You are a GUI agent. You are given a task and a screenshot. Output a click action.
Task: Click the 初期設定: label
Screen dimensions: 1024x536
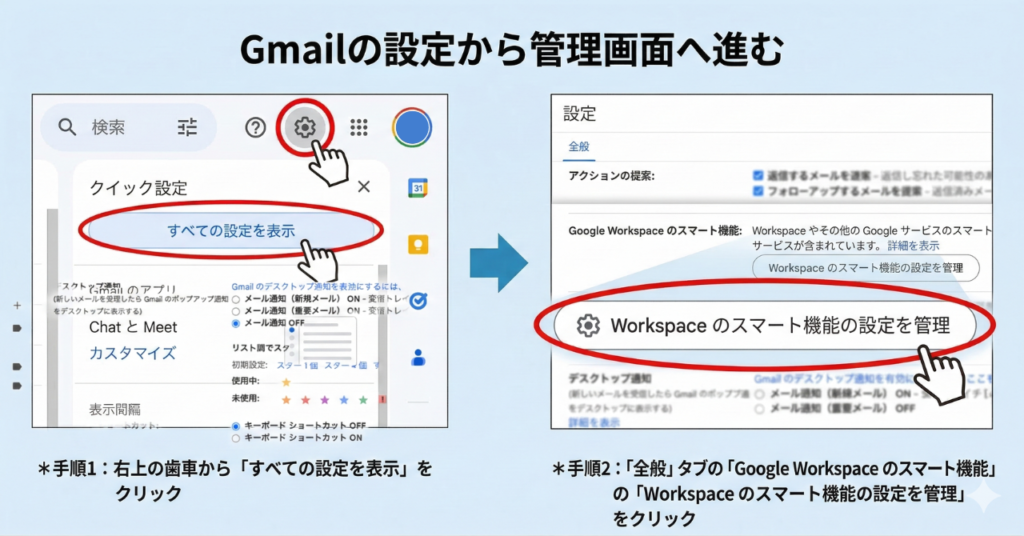coord(249,365)
